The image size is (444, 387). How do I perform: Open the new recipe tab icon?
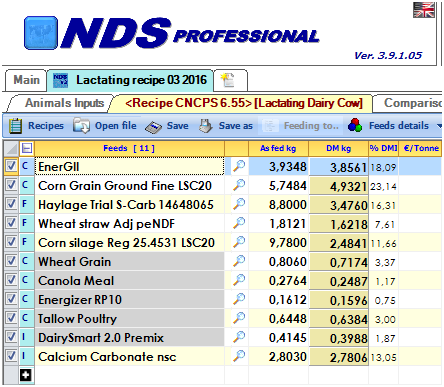(228, 80)
